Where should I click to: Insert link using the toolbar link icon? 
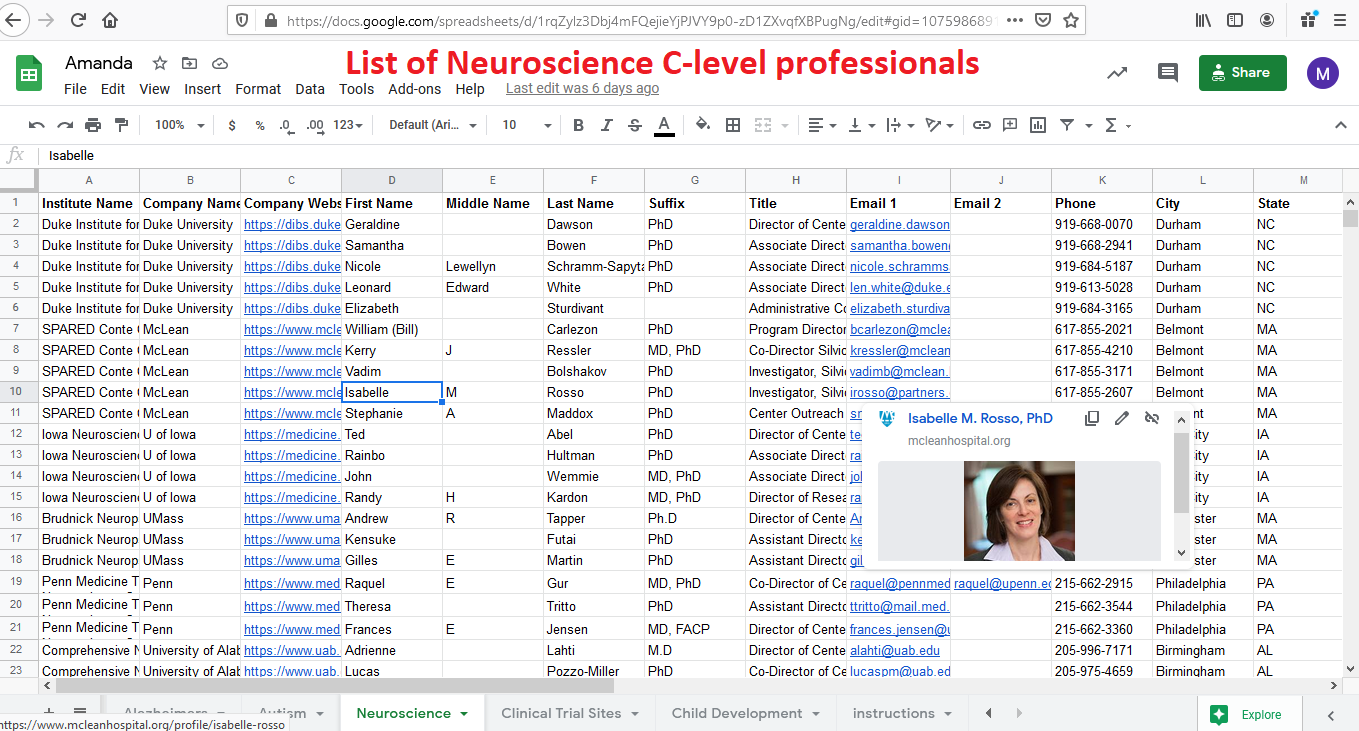[982, 125]
